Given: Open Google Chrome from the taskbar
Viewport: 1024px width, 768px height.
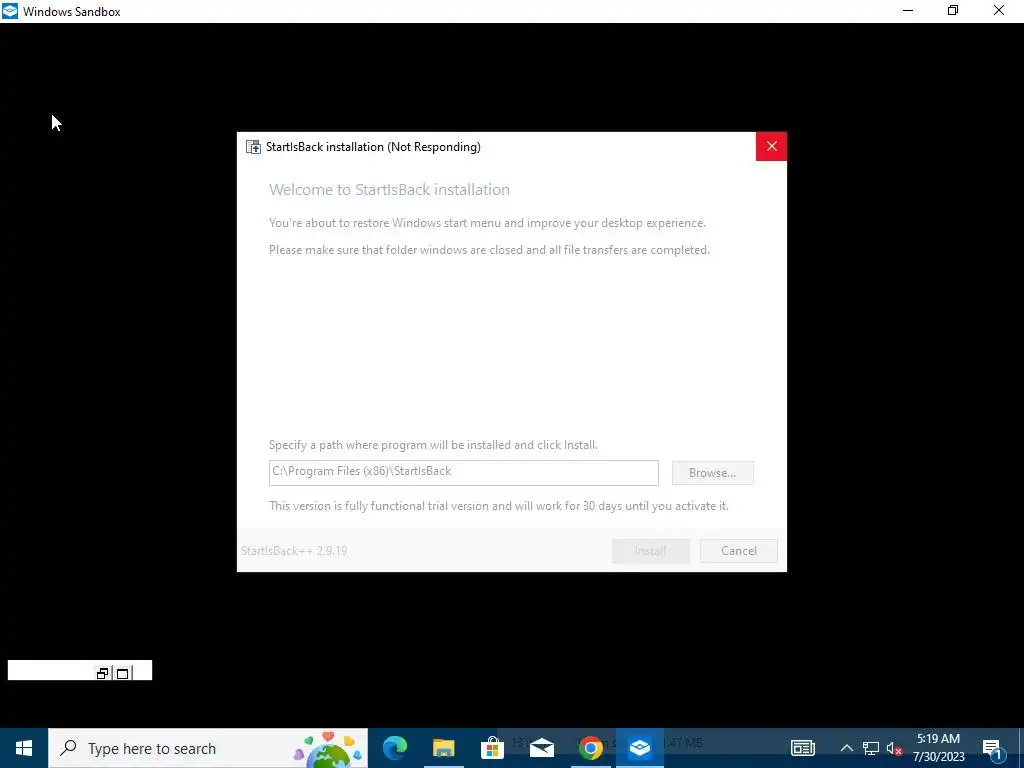Looking at the screenshot, I should (590, 748).
